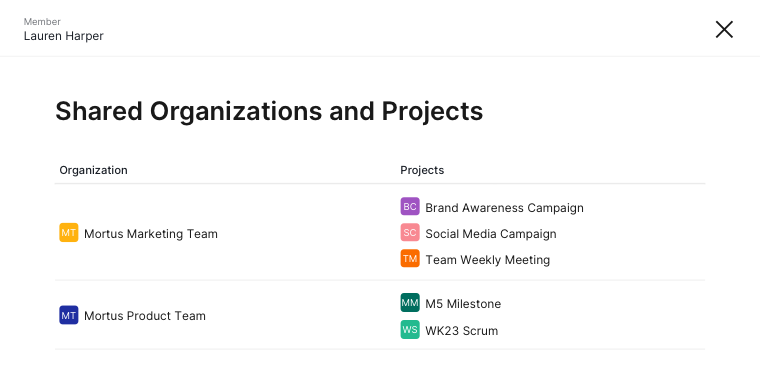Open the Brand Awareness Campaign project
760x392 pixels.
(505, 208)
